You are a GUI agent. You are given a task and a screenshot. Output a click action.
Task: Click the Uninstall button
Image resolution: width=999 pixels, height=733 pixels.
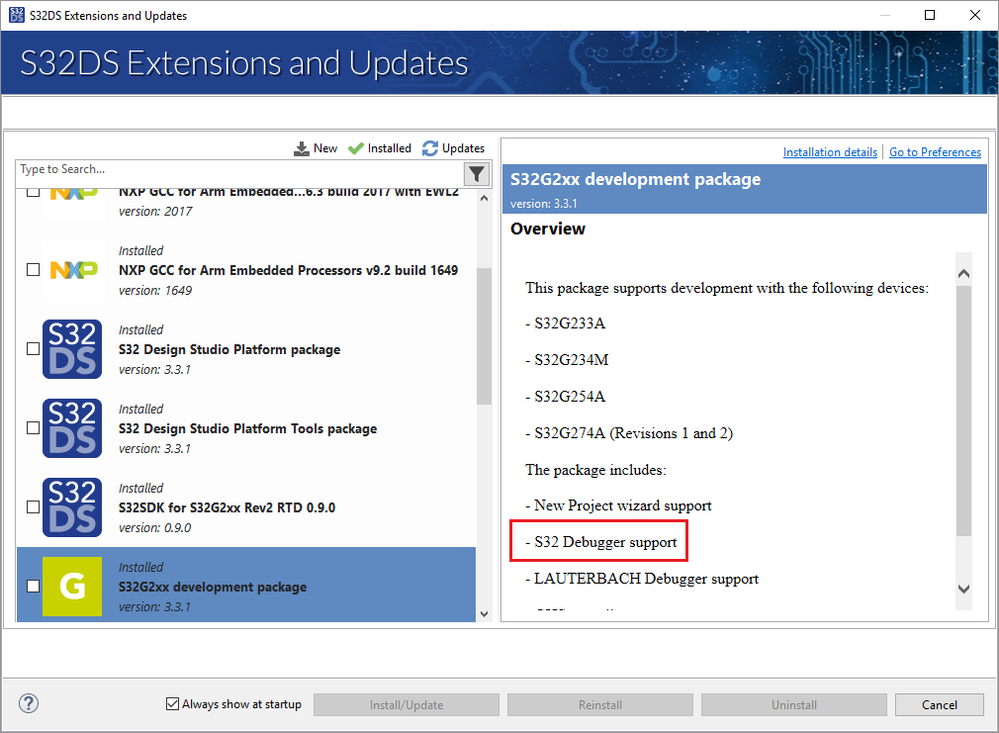click(794, 705)
